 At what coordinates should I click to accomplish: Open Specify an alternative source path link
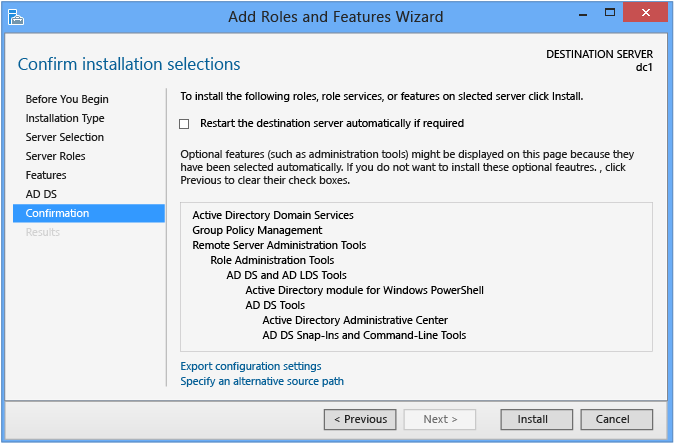pyautogui.click(x=262, y=381)
